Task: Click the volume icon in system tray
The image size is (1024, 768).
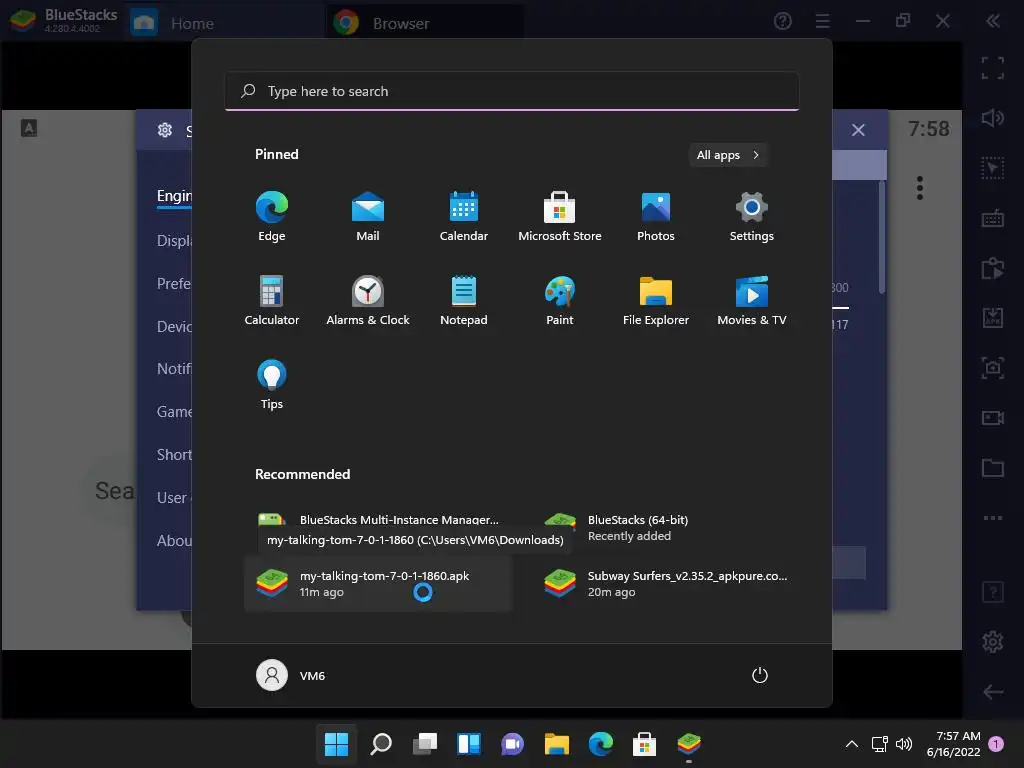Action: click(x=904, y=744)
